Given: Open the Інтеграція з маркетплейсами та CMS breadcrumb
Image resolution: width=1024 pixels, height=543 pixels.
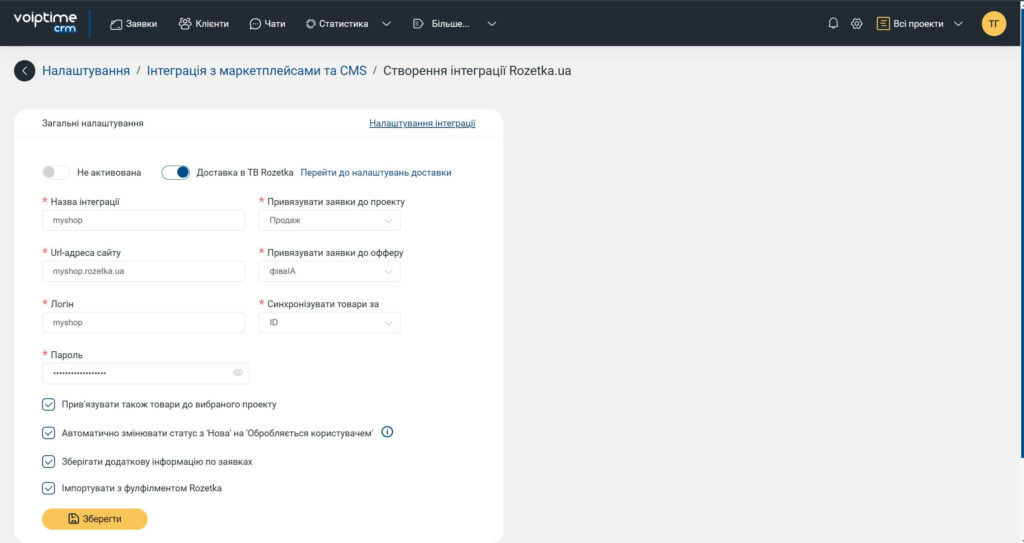Looking at the screenshot, I should click(257, 71).
